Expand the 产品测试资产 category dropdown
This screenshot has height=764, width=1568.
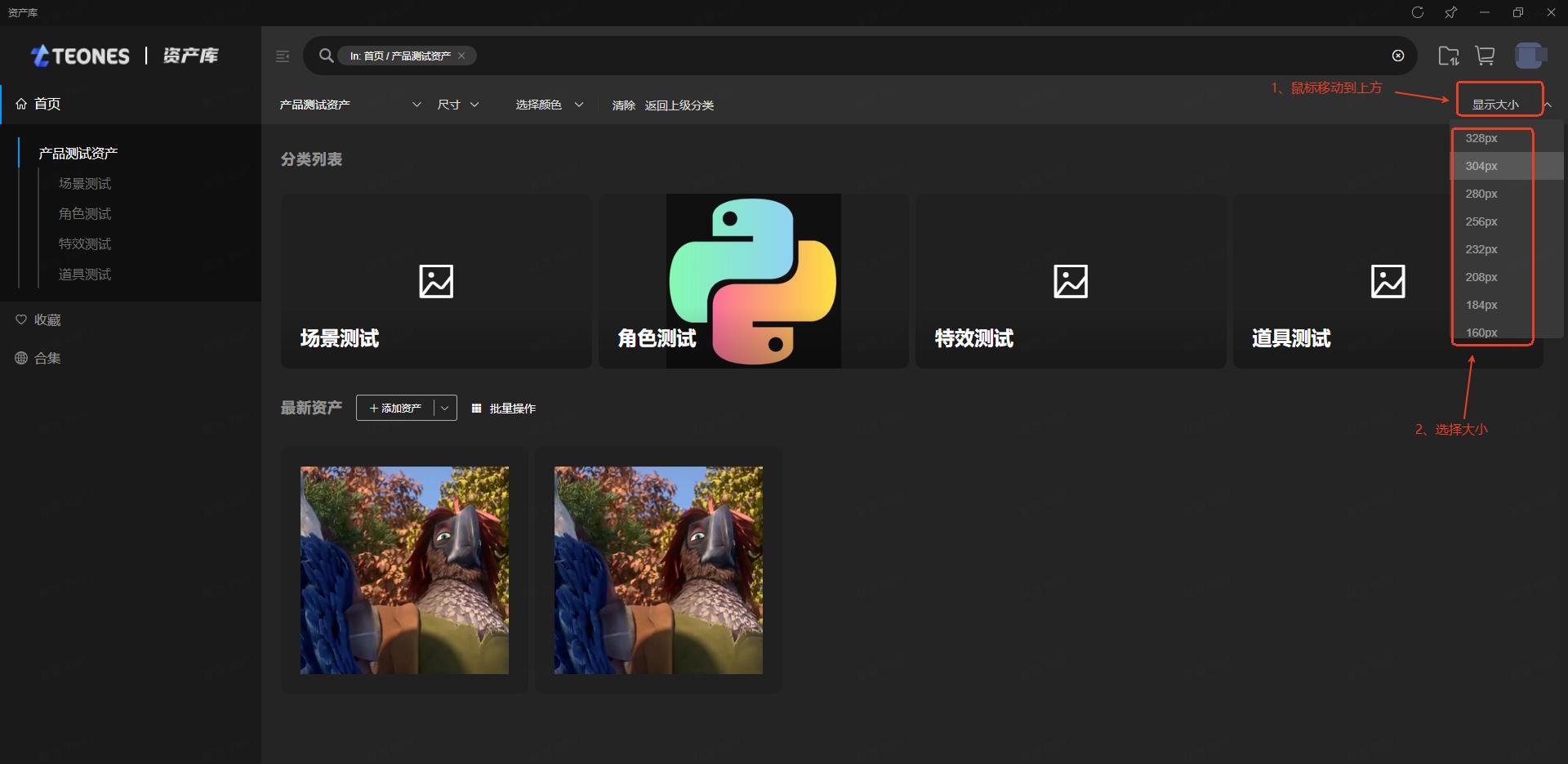(x=416, y=105)
